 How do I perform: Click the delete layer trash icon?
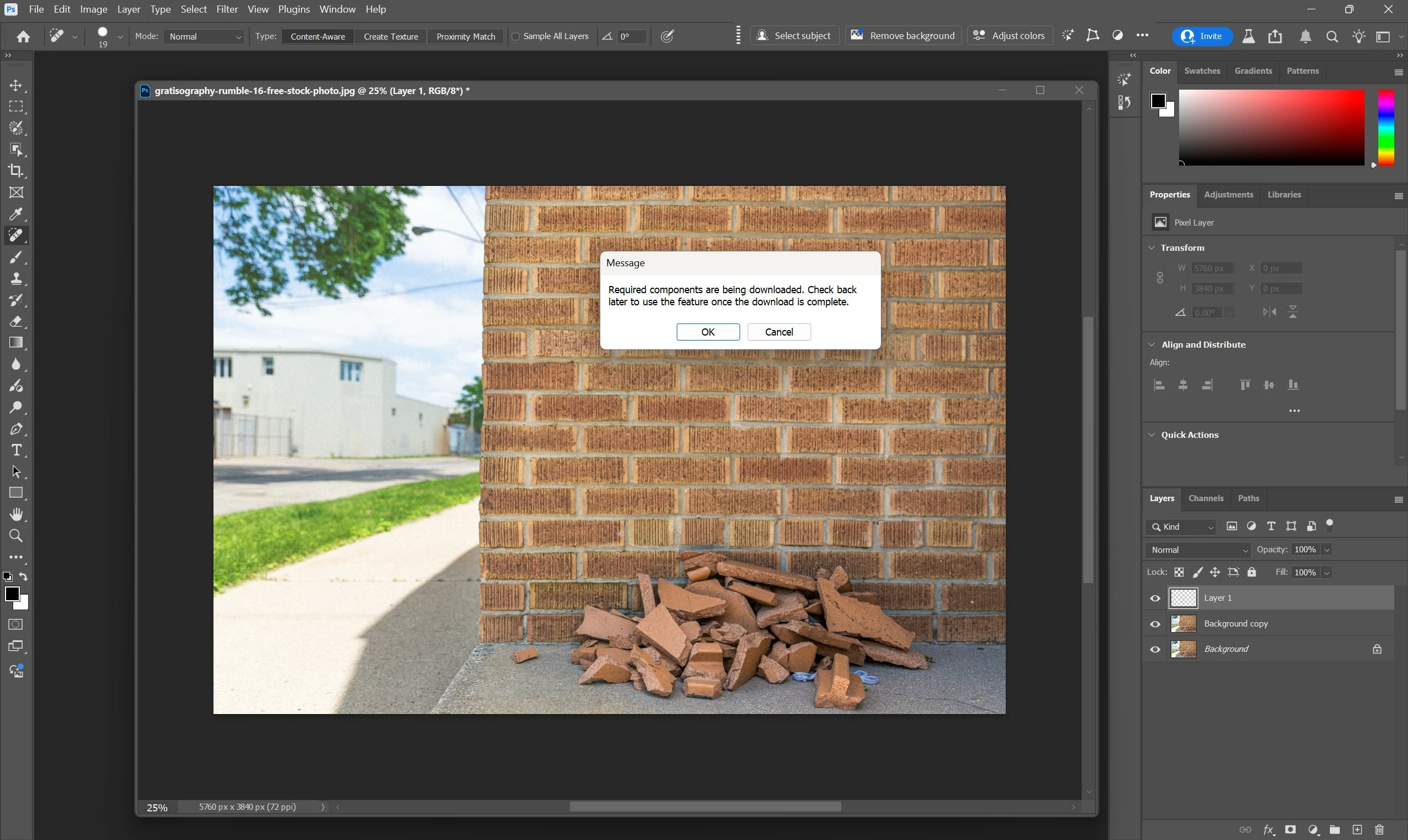1379,829
